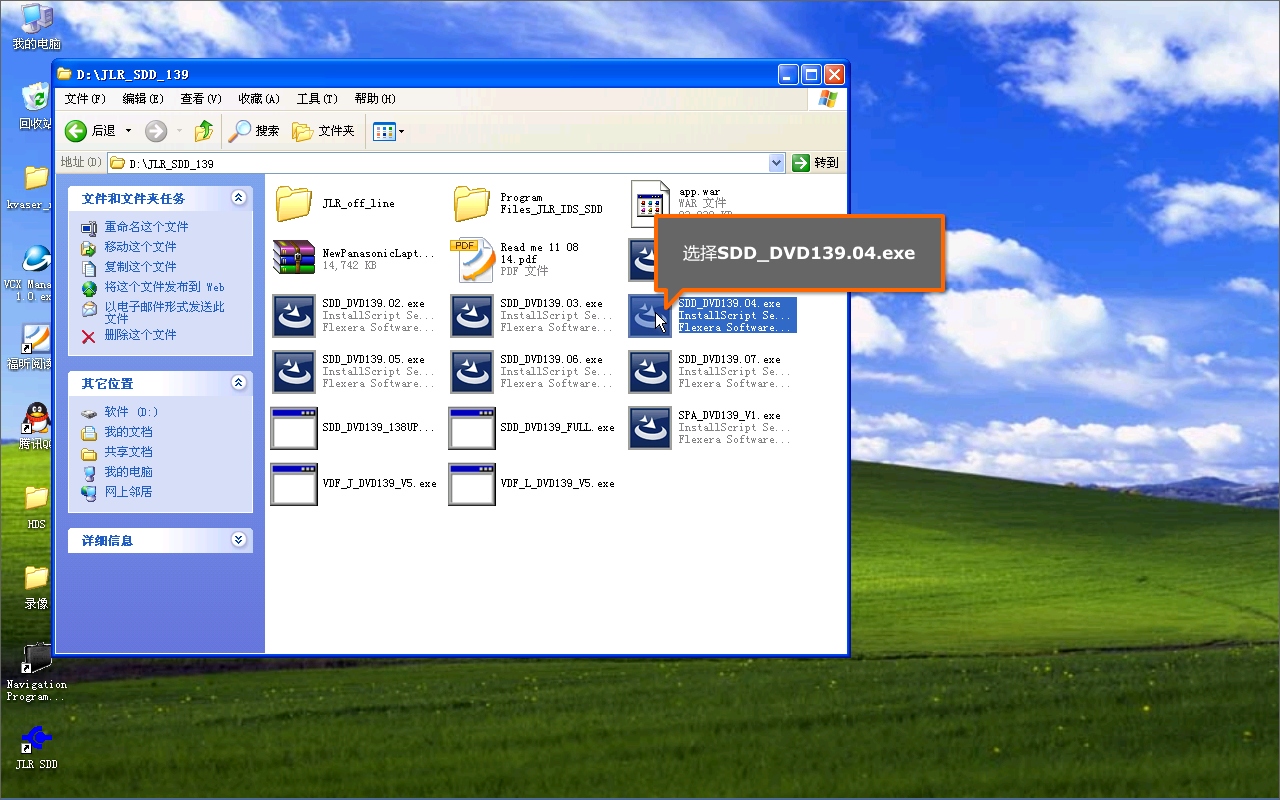Select the VDF_L_DVD139_V5.exe file icon

click(472, 484)
